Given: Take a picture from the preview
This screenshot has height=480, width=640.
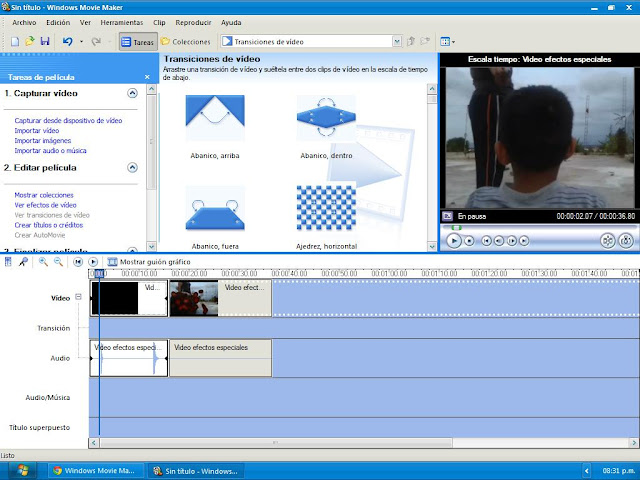Looking at the screenshot, I should [x=626, y=241].
